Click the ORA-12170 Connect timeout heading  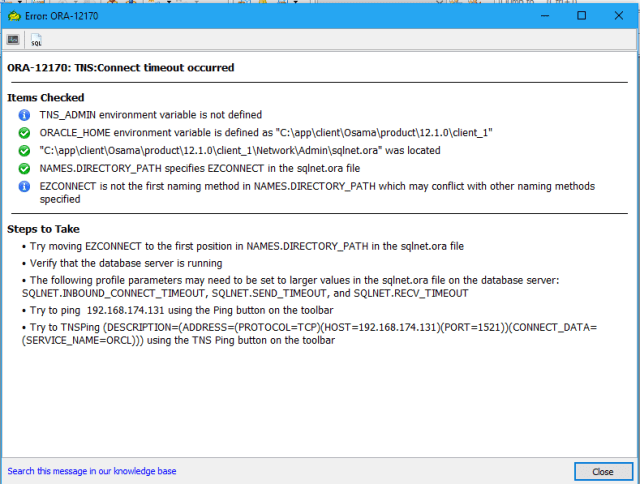[121, 68]
